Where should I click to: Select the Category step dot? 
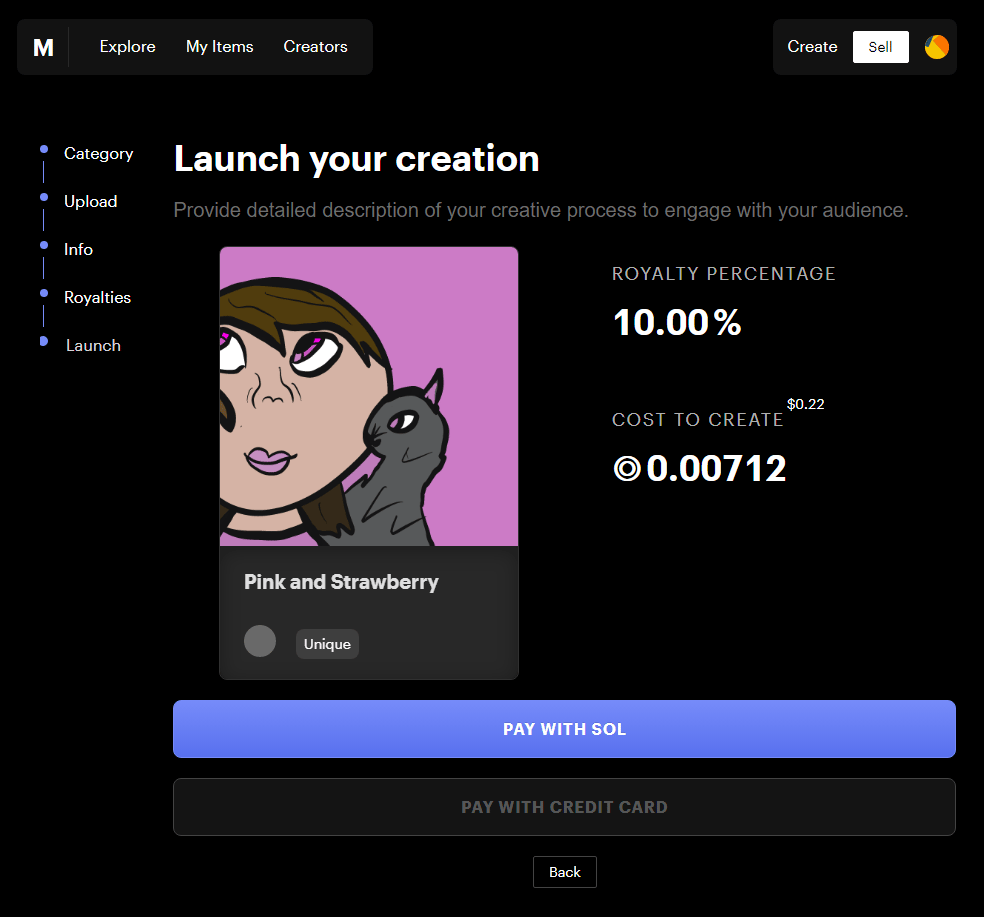[44, 150]
